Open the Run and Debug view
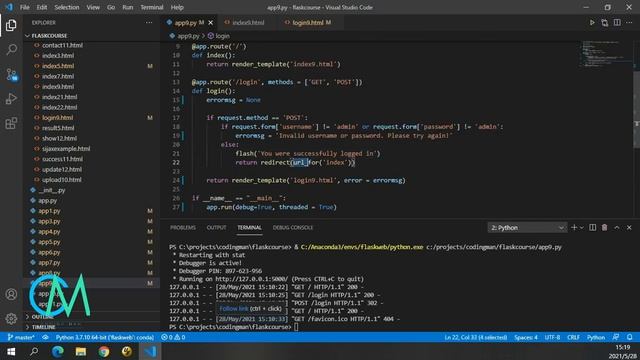 point(11,99)
